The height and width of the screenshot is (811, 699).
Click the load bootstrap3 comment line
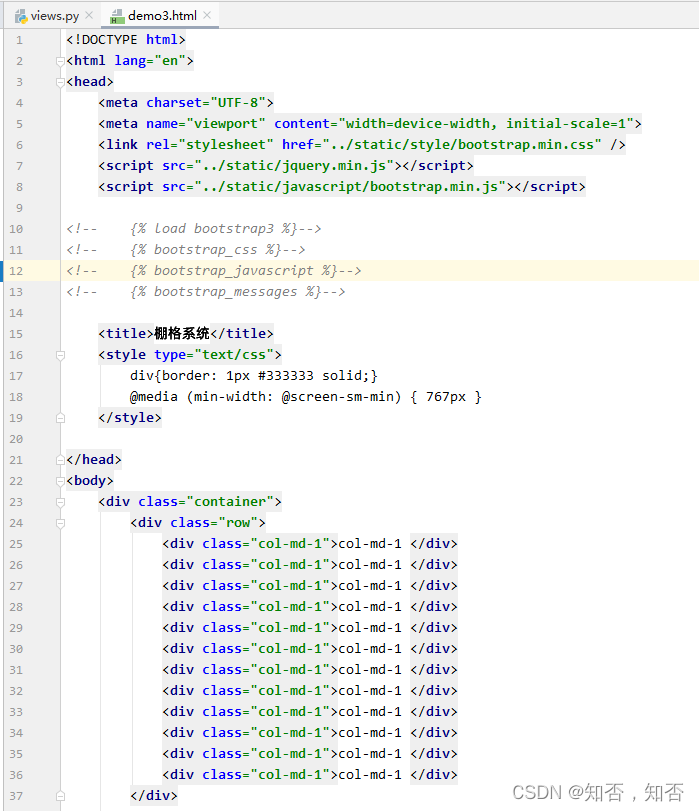pos(194,229)
